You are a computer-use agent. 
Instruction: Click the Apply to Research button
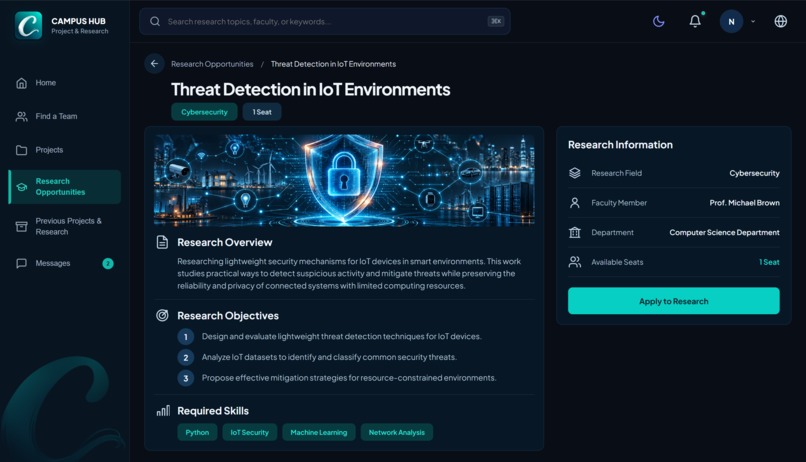[673, 301]
